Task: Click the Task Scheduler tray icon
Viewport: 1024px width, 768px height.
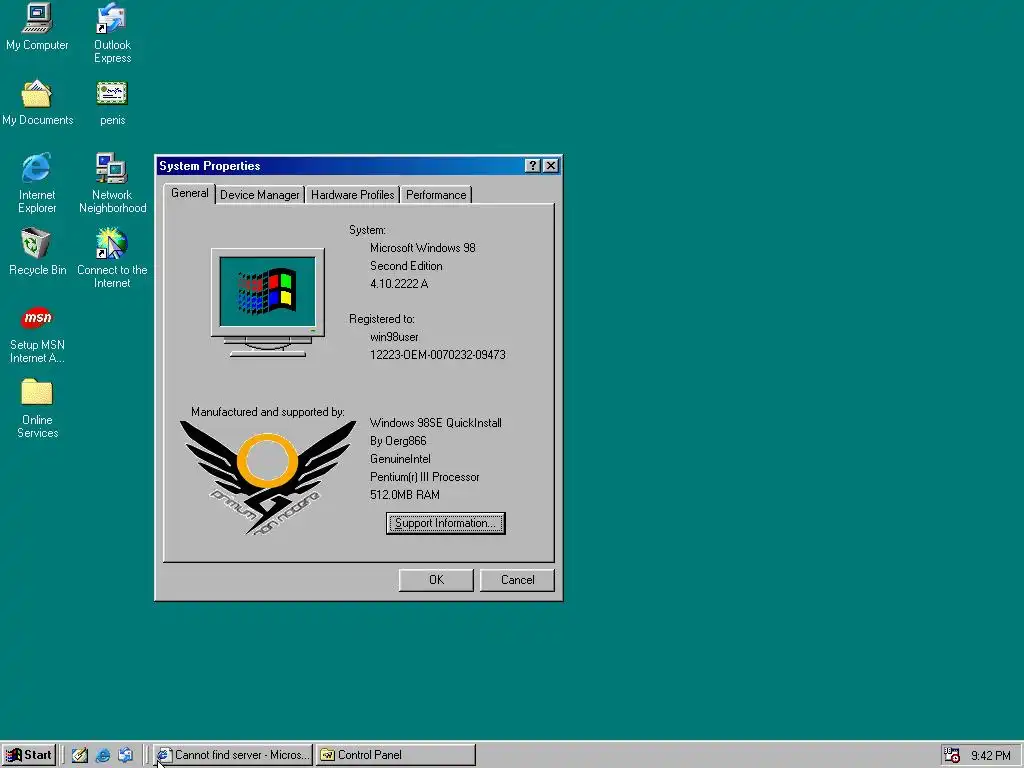Action: (952, 755)
